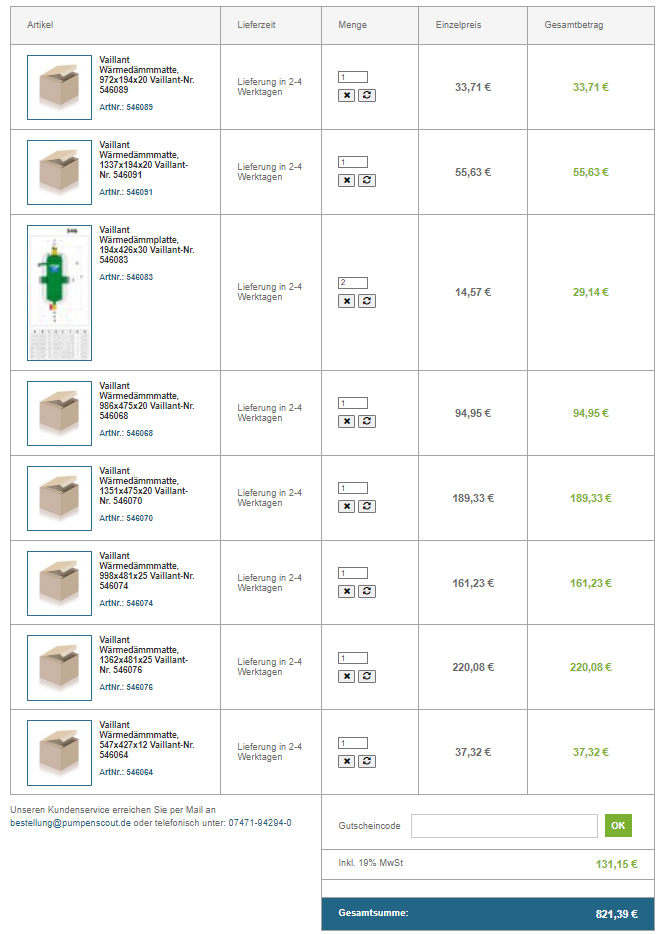The height and width of the screenshot is (934, 661).
Task: Refresh quantity for item 546089
Action: [367, 95]
